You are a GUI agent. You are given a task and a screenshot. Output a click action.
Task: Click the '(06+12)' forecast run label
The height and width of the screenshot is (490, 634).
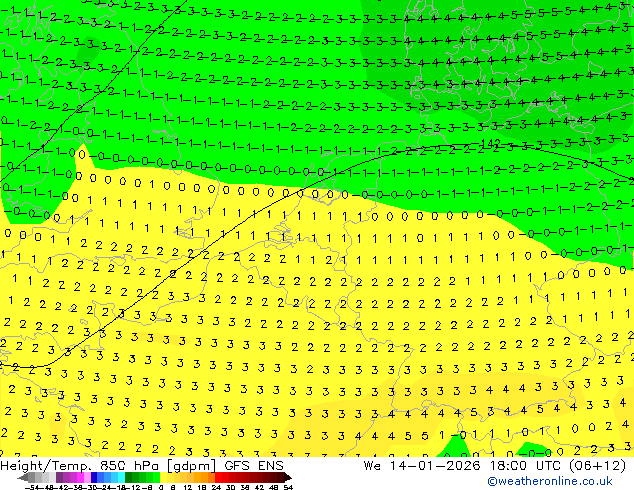(597, 466)
